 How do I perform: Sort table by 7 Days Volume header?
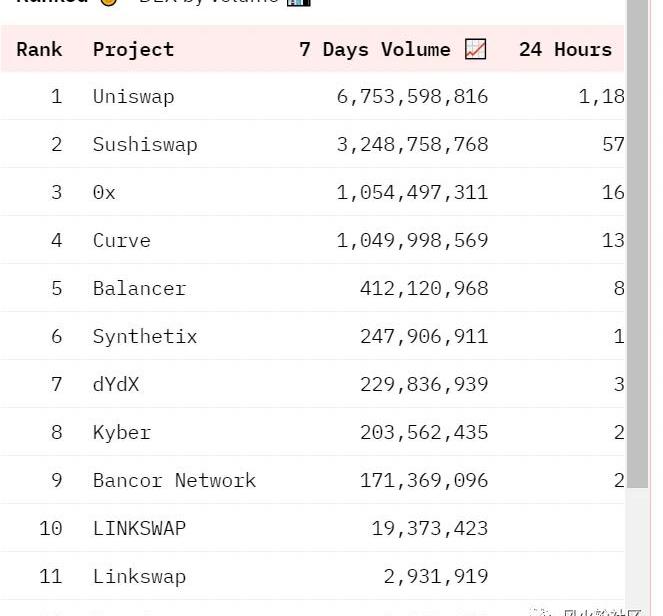[375, 49]
